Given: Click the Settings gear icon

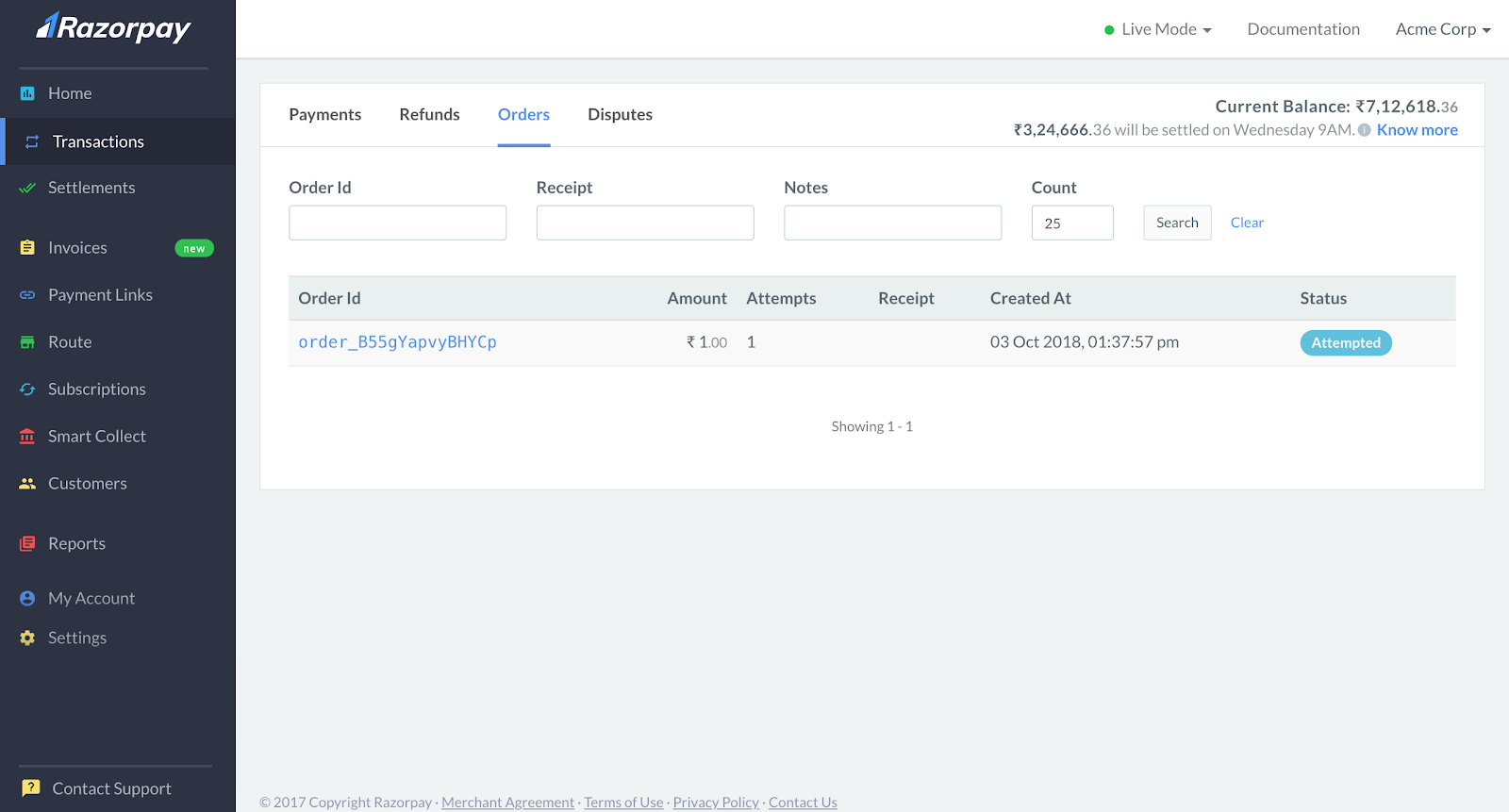Looking at the screenshot, I should pos(27,638).
